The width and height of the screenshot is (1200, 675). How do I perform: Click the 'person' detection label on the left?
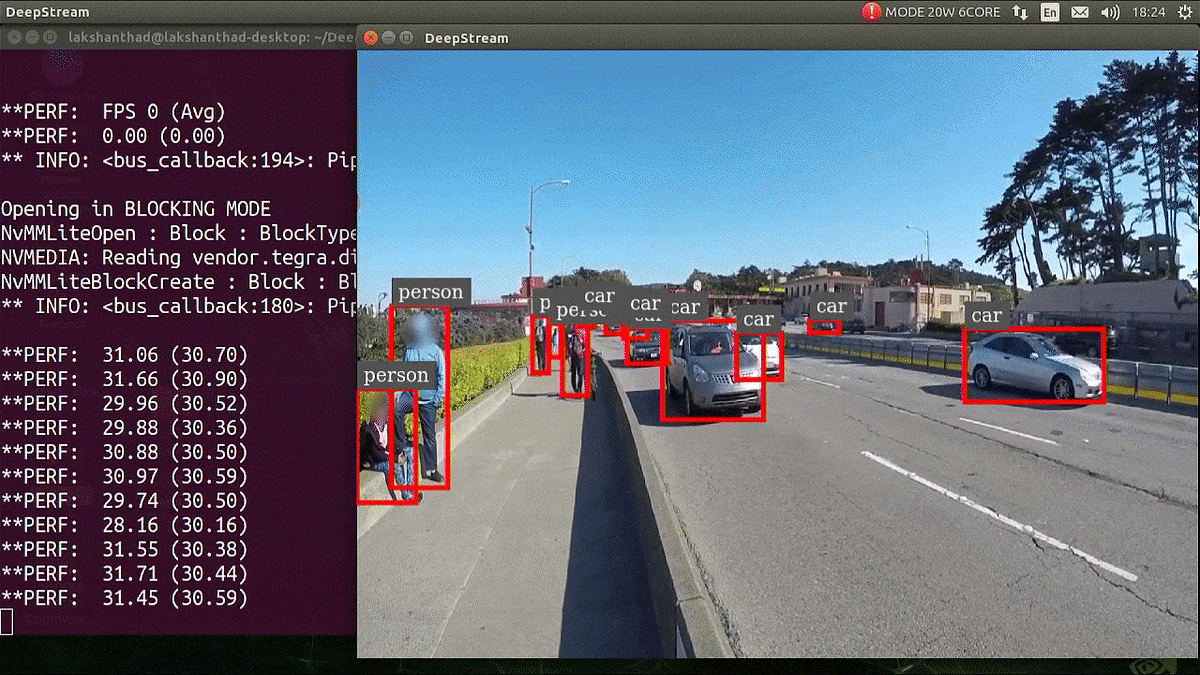(x=430, y=292)
